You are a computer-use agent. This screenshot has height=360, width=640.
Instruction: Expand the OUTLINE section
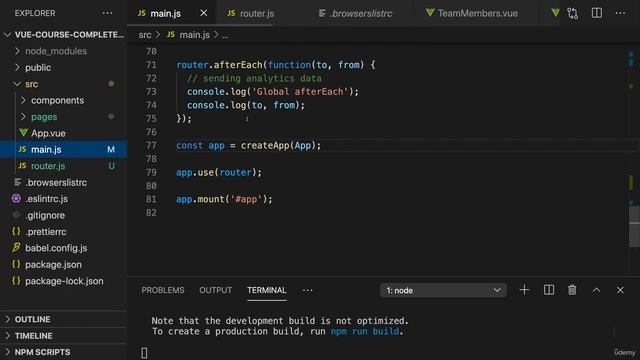(64, 319)
